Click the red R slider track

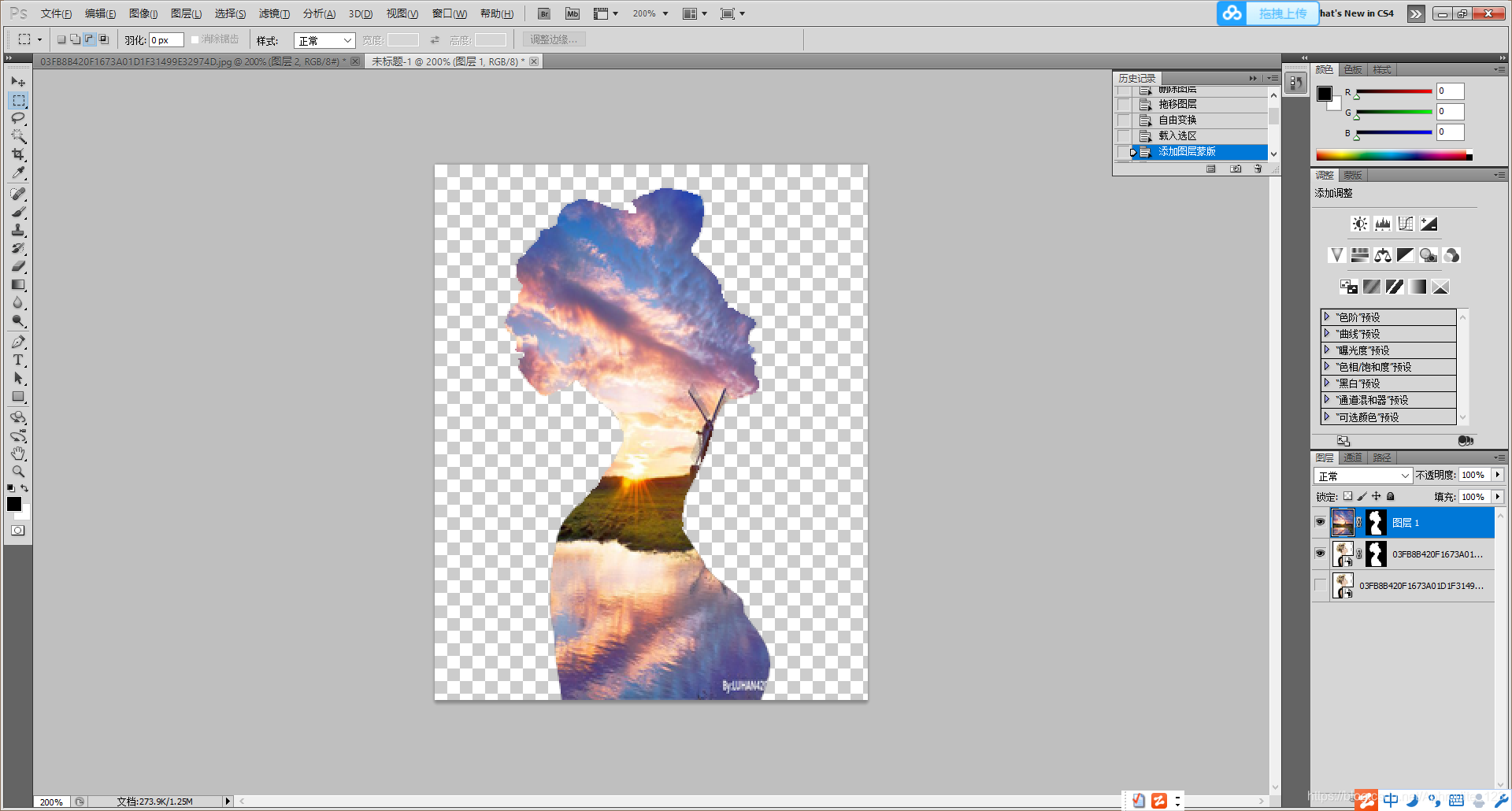[1392, 91]
